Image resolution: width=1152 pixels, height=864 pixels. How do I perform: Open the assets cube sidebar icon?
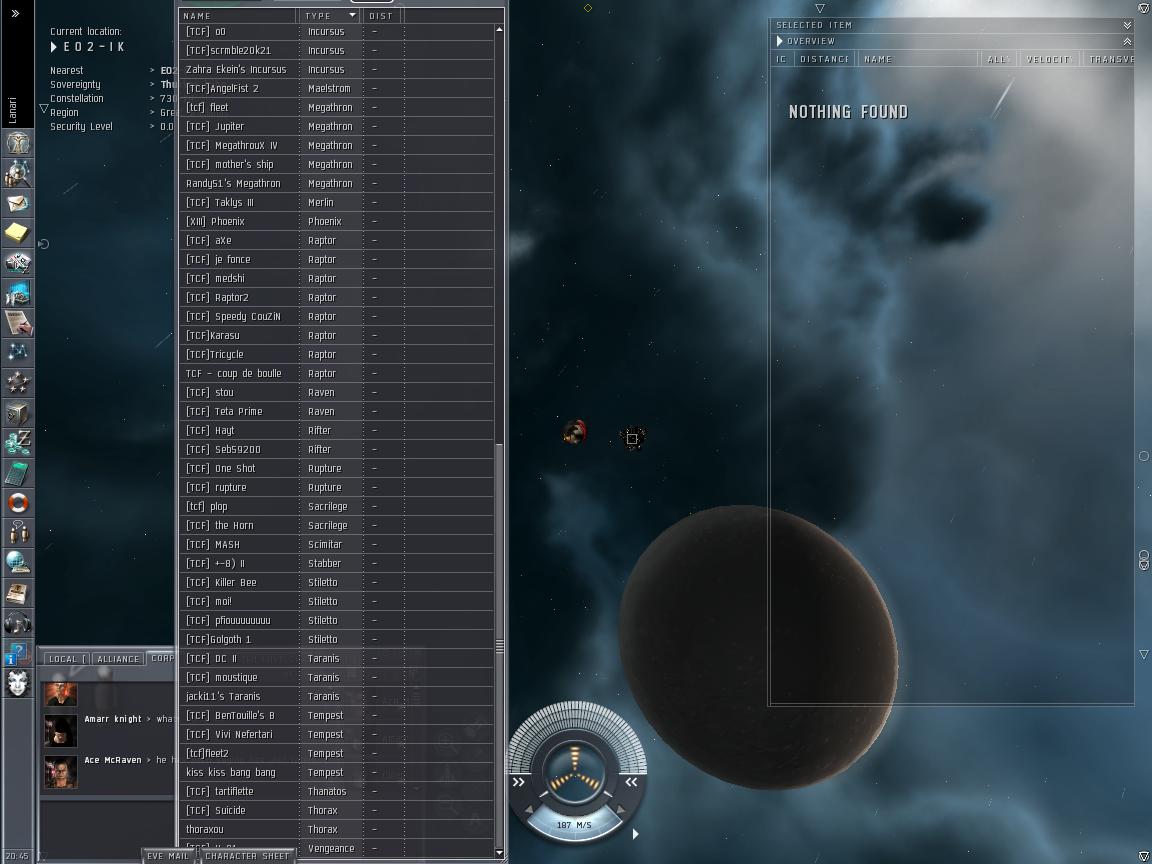pos(18,413)
